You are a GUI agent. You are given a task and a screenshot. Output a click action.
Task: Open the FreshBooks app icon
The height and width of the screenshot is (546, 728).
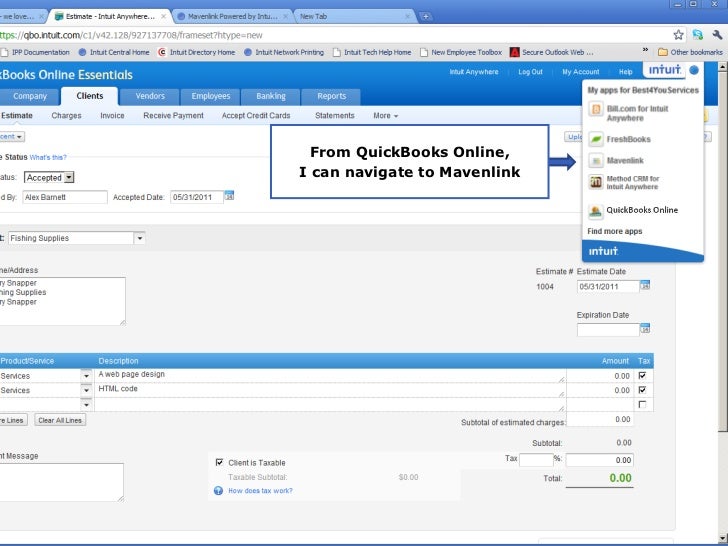596,139
